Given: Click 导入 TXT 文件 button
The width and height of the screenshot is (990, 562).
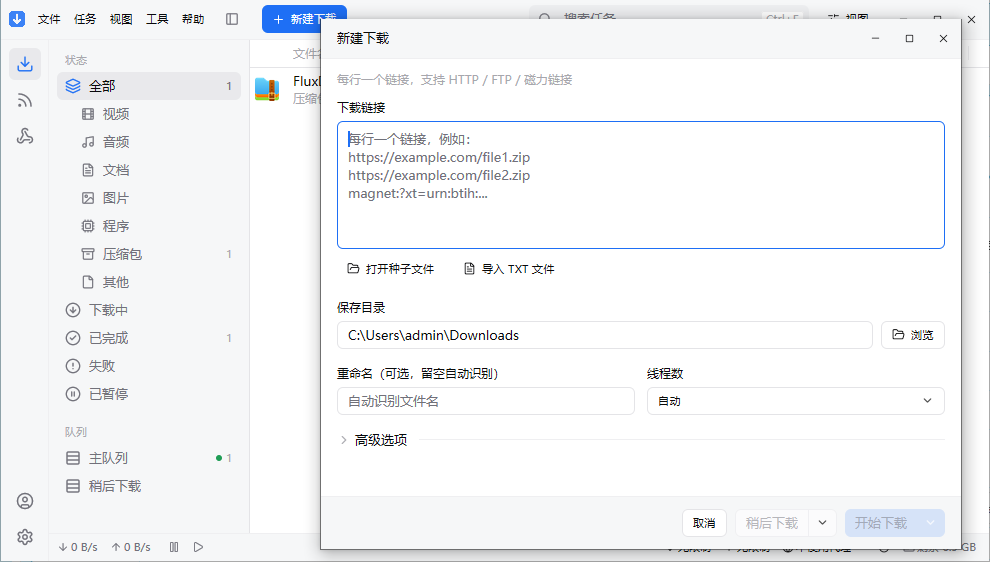Looking at the screenshot, I should pos(509,269).
